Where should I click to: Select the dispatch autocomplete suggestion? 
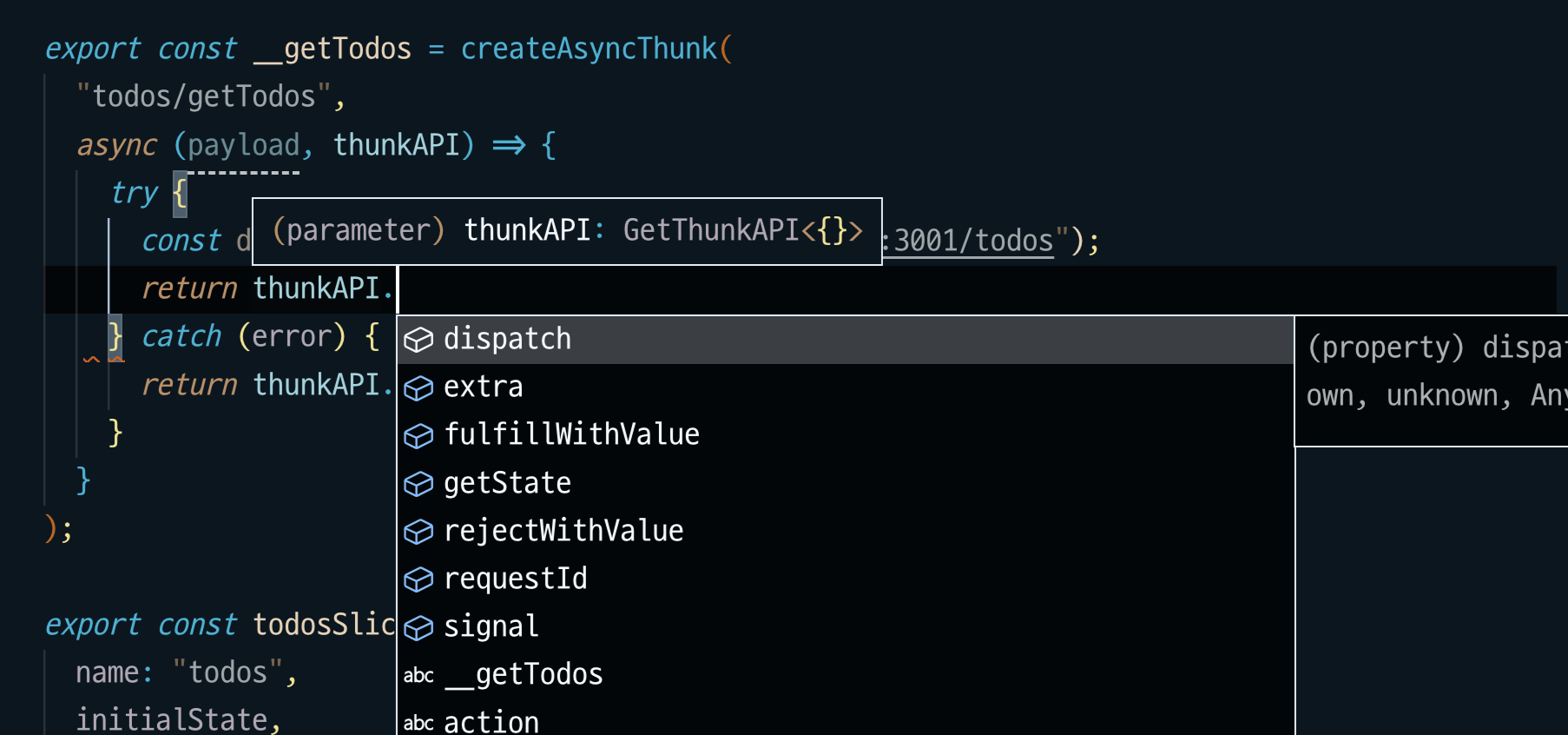pyautogui.click(x=846, y=340)
